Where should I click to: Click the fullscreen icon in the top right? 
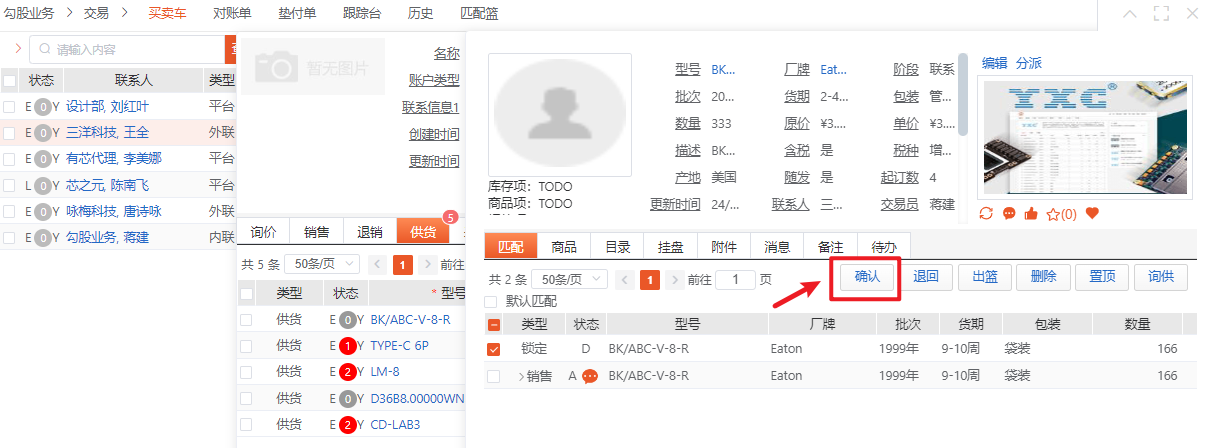pos(1161,13)
